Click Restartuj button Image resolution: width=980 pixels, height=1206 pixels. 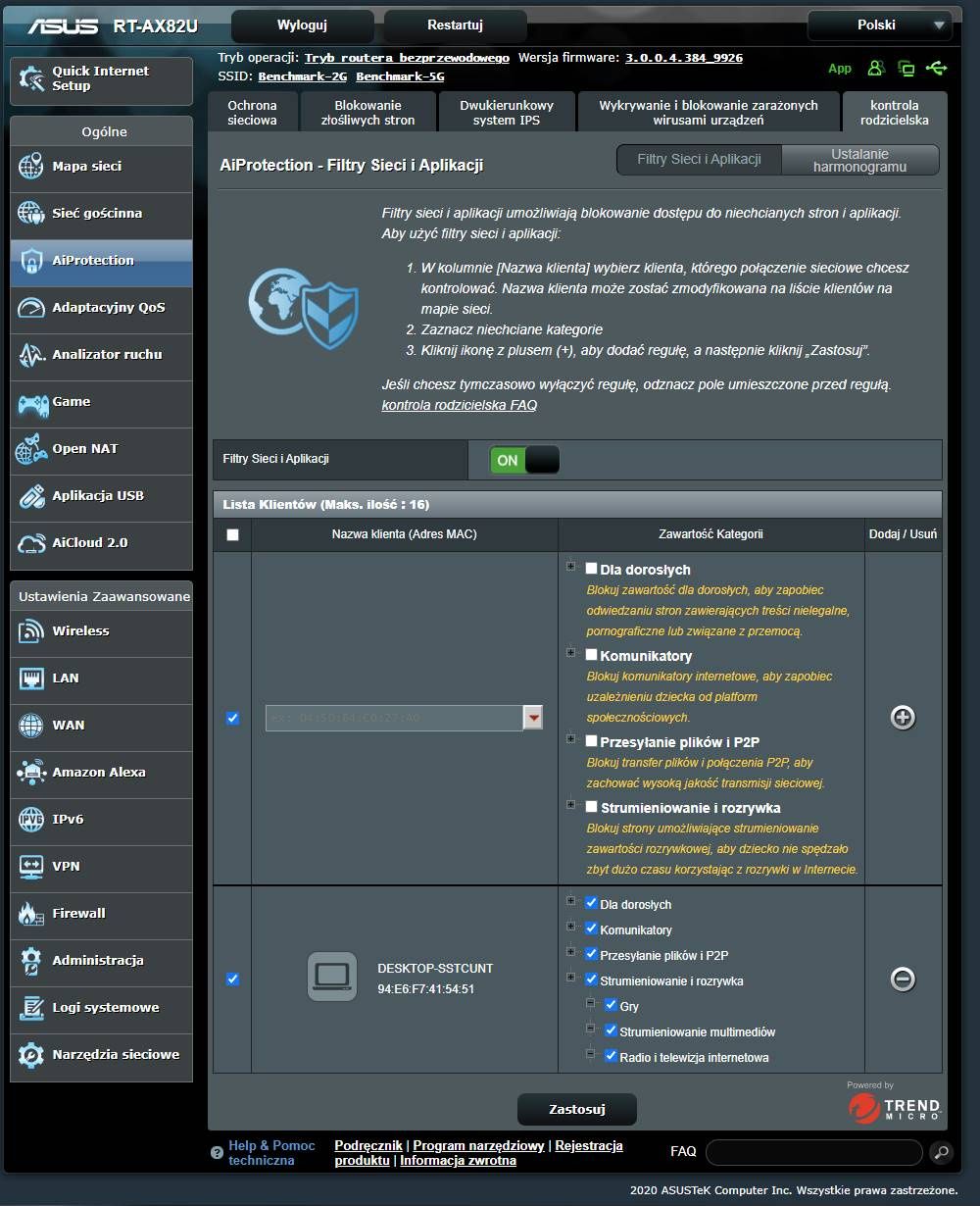pyautogui.click(x=455, y=25)
